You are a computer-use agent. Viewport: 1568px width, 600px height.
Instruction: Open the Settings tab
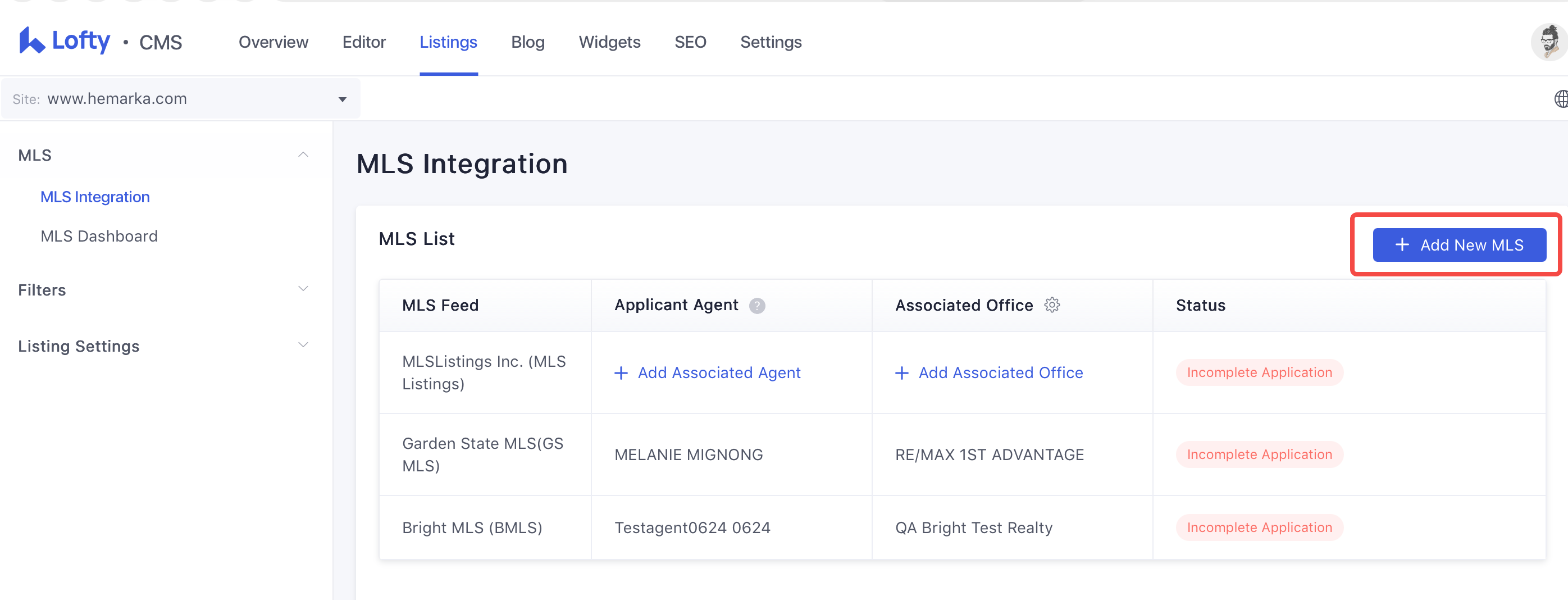point(771,42)
